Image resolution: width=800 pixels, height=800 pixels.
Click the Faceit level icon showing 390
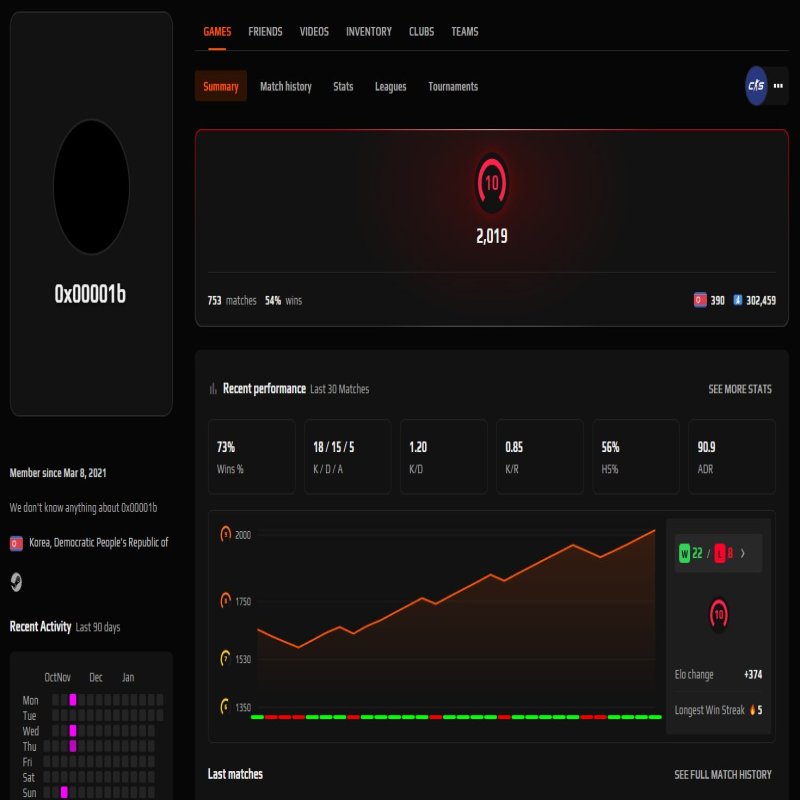(700, 300)
